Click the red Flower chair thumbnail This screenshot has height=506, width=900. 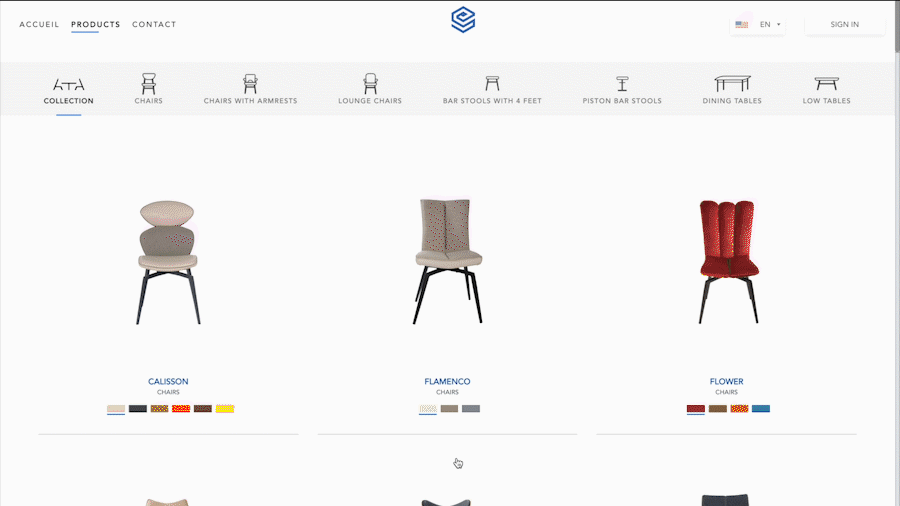[x=728, y=262]
